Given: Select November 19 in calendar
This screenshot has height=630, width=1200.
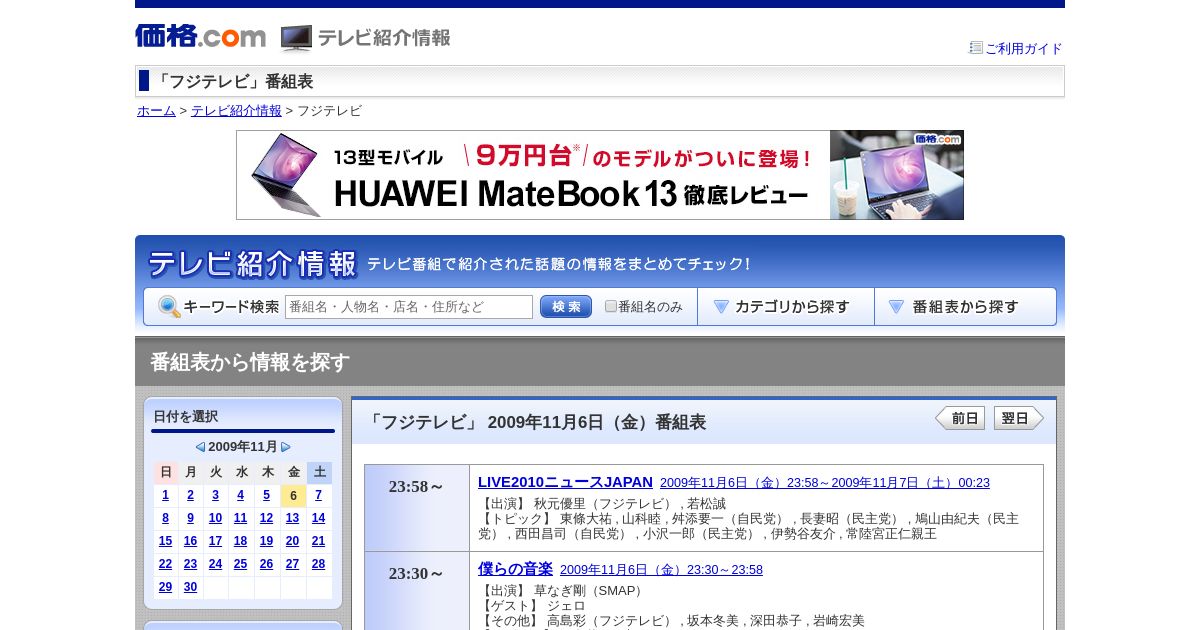Looking at the screenshot, I should pyautogui.click(x=266, y=541).
